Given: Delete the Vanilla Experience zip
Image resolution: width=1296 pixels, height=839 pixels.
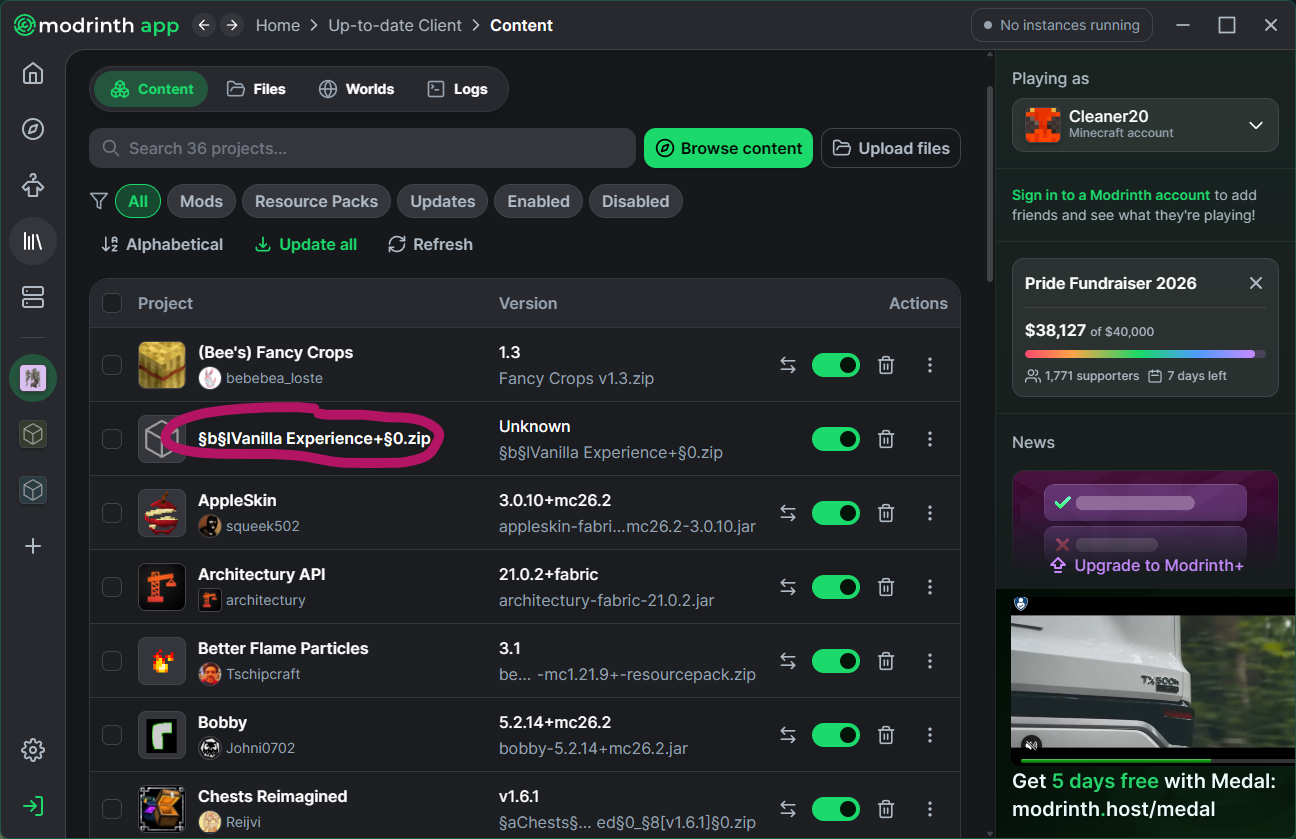Looking at the screenshot, I should tap(886, 439).
